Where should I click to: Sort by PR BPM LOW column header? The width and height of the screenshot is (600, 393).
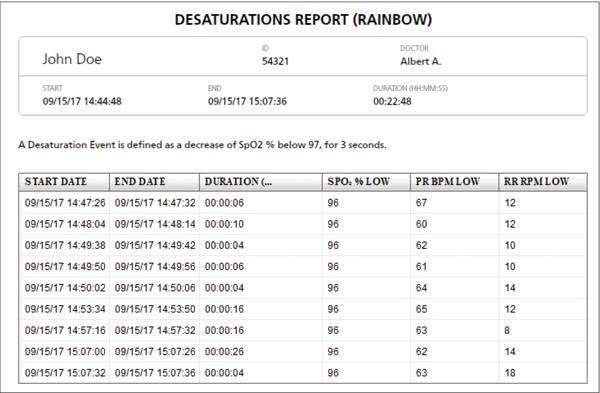point(455,182)
